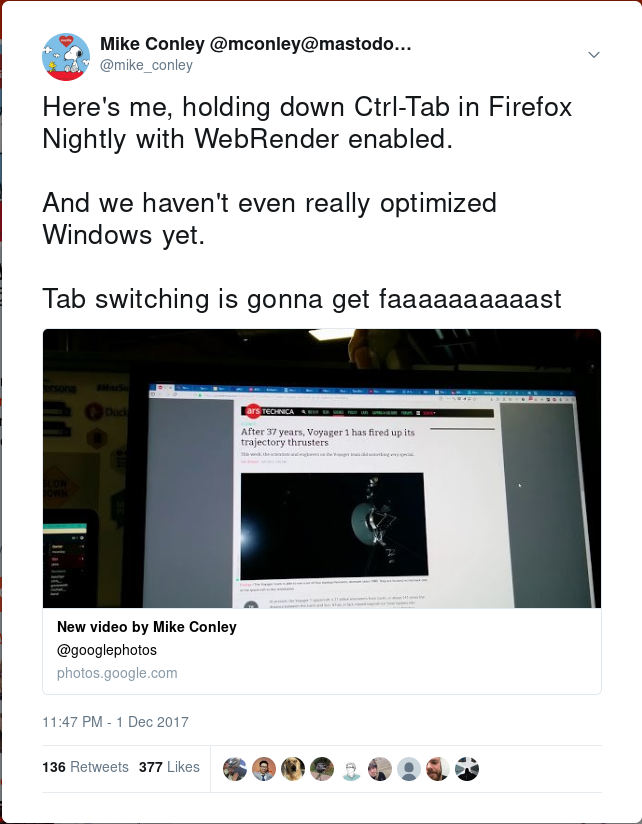Click the sketched face with glasses avatar
Viewport: 642px width, 824px height.
pos(351,769)
